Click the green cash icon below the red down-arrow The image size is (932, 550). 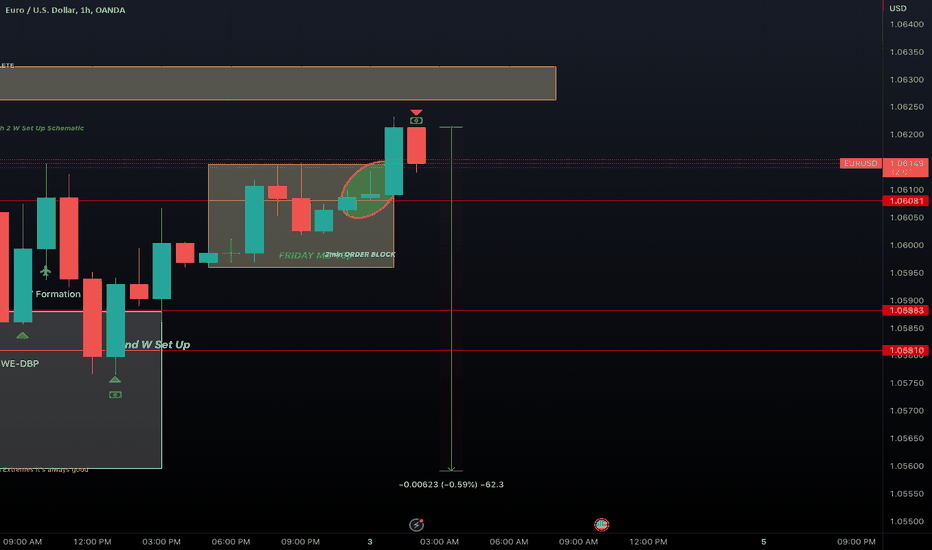[x=416, y=121]
